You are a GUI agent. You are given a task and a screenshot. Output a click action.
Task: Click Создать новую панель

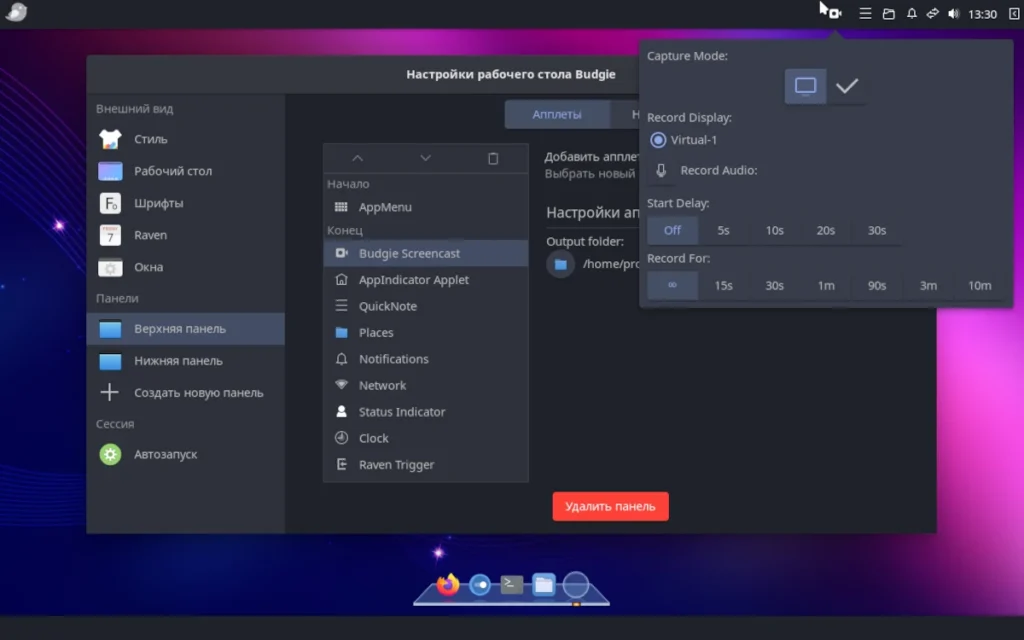tap(185, 392)
